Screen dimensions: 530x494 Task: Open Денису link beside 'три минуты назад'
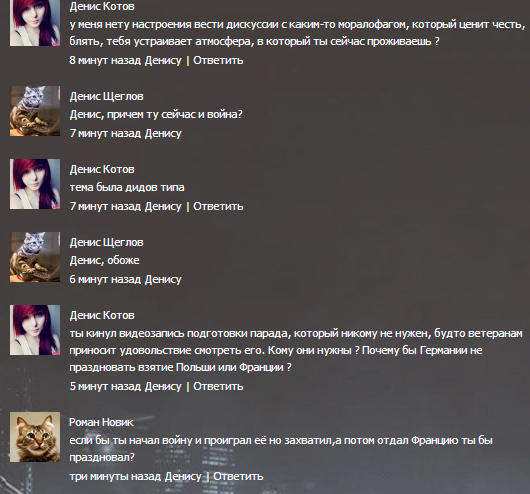coord(183,476)
